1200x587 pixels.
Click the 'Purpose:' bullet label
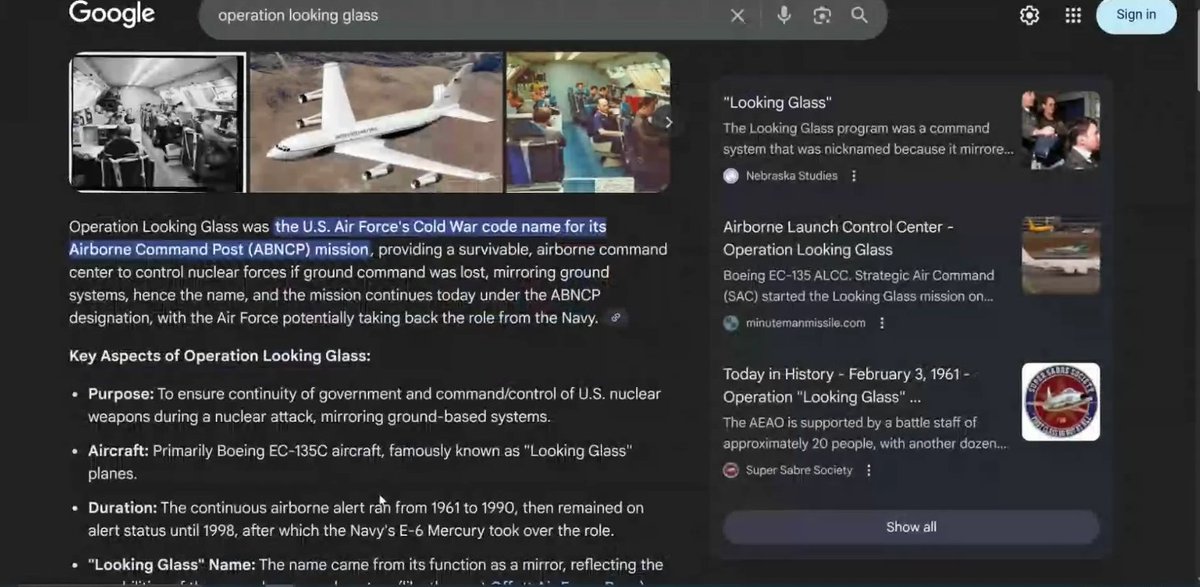pyautogui.click(x=121, y=394)
